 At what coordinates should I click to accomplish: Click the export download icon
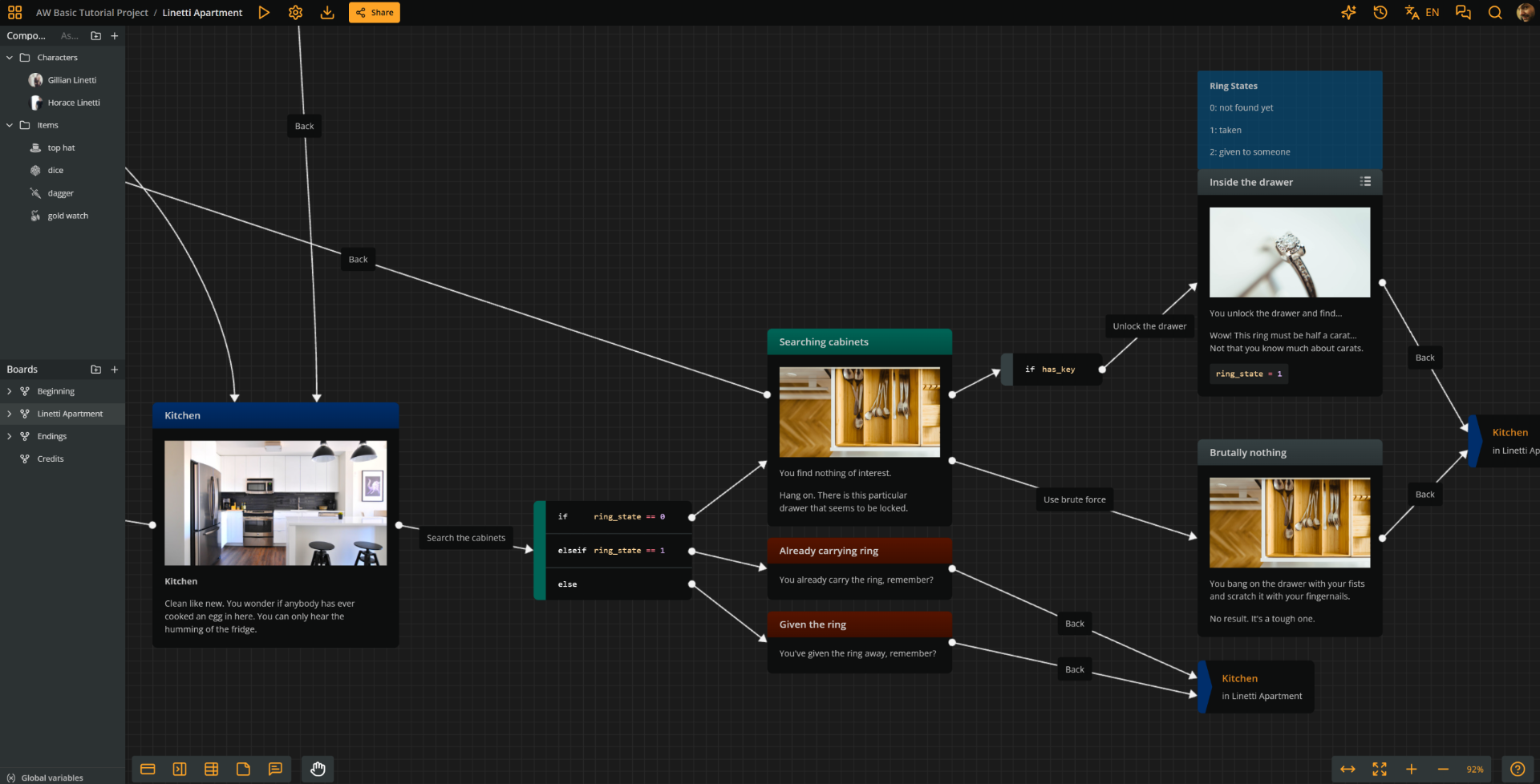click(x=327, y=13)
